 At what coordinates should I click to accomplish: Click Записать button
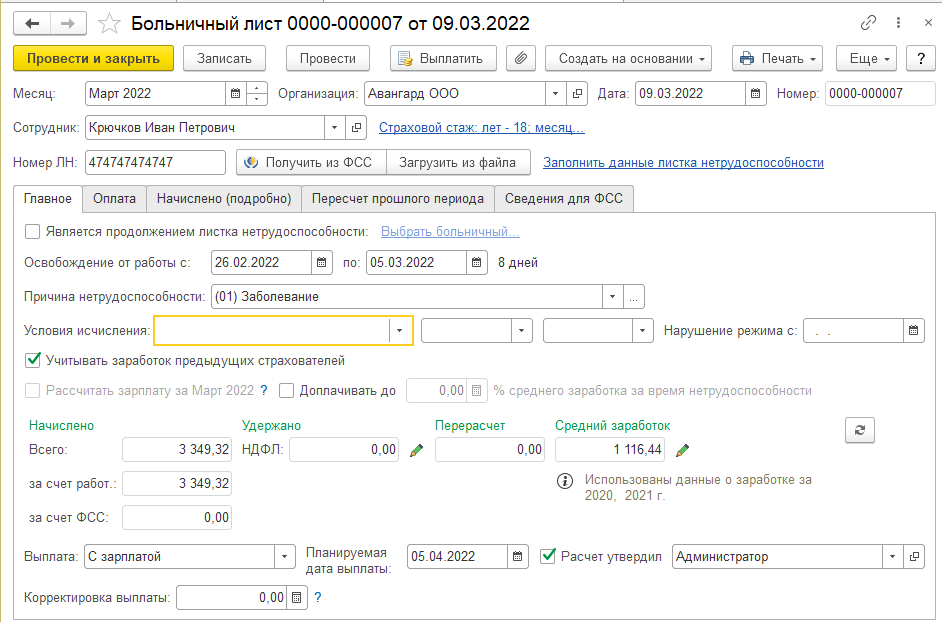224,58
